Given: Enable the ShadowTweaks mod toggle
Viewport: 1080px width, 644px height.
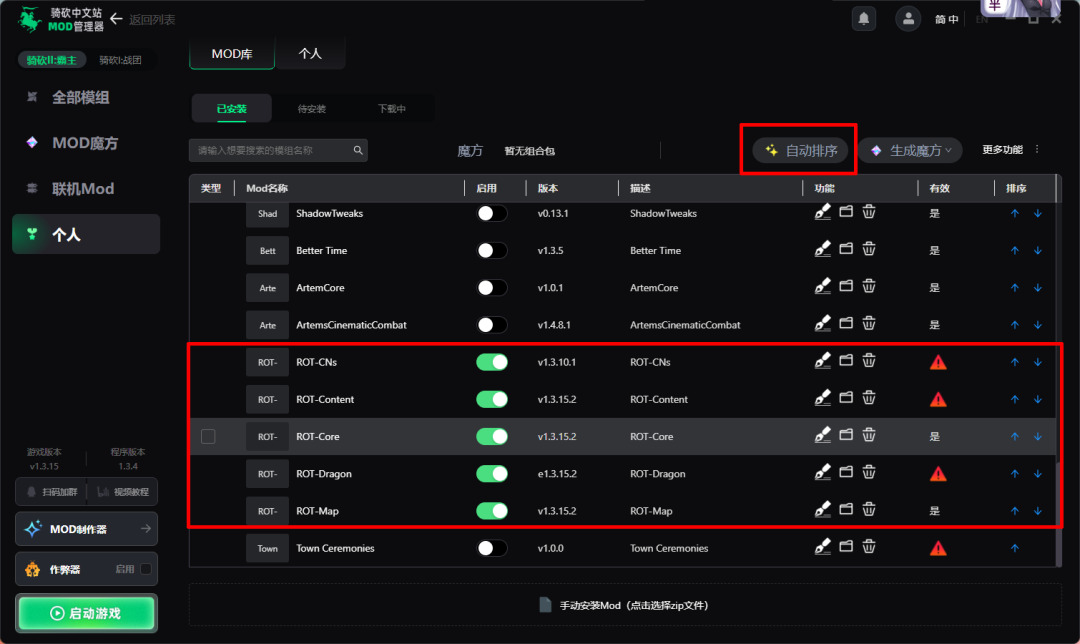Looking at the screenshot, I should 492,213.
